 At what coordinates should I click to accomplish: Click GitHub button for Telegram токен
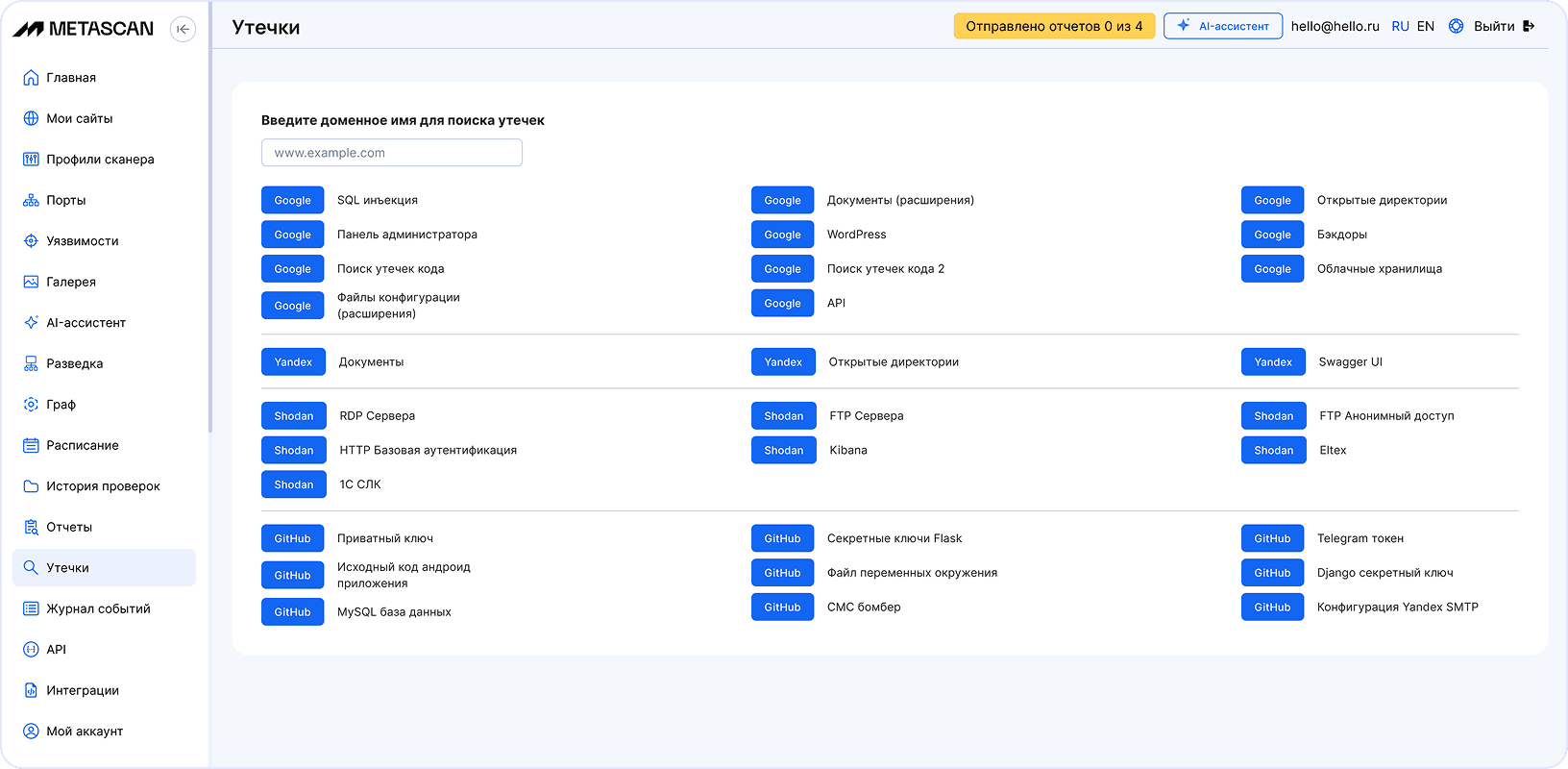pos(1273,538)
